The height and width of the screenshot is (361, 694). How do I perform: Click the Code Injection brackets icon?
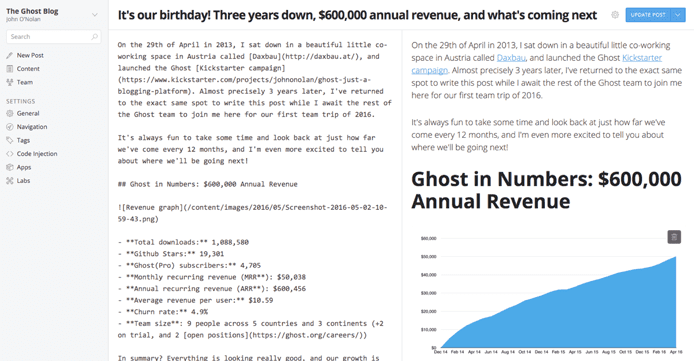10,154
